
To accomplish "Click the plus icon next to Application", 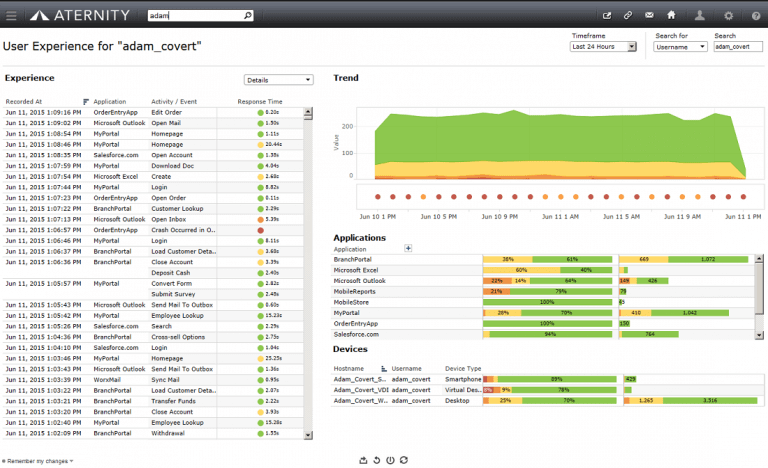I will pyautogui.click(x=408, y=248).
